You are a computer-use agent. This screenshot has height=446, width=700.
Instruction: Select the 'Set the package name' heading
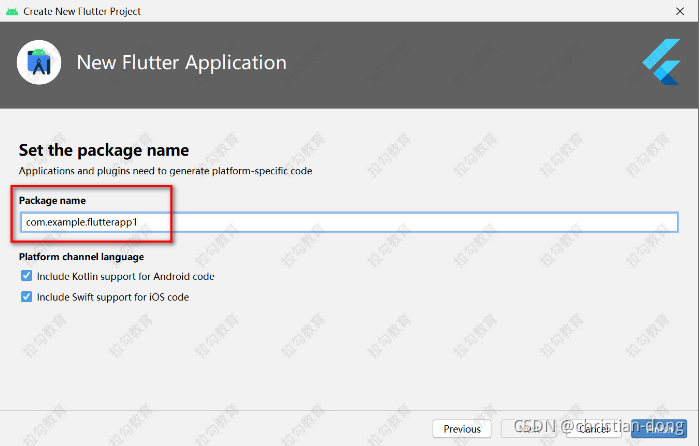pyautogui.click(x=104, y=150)
